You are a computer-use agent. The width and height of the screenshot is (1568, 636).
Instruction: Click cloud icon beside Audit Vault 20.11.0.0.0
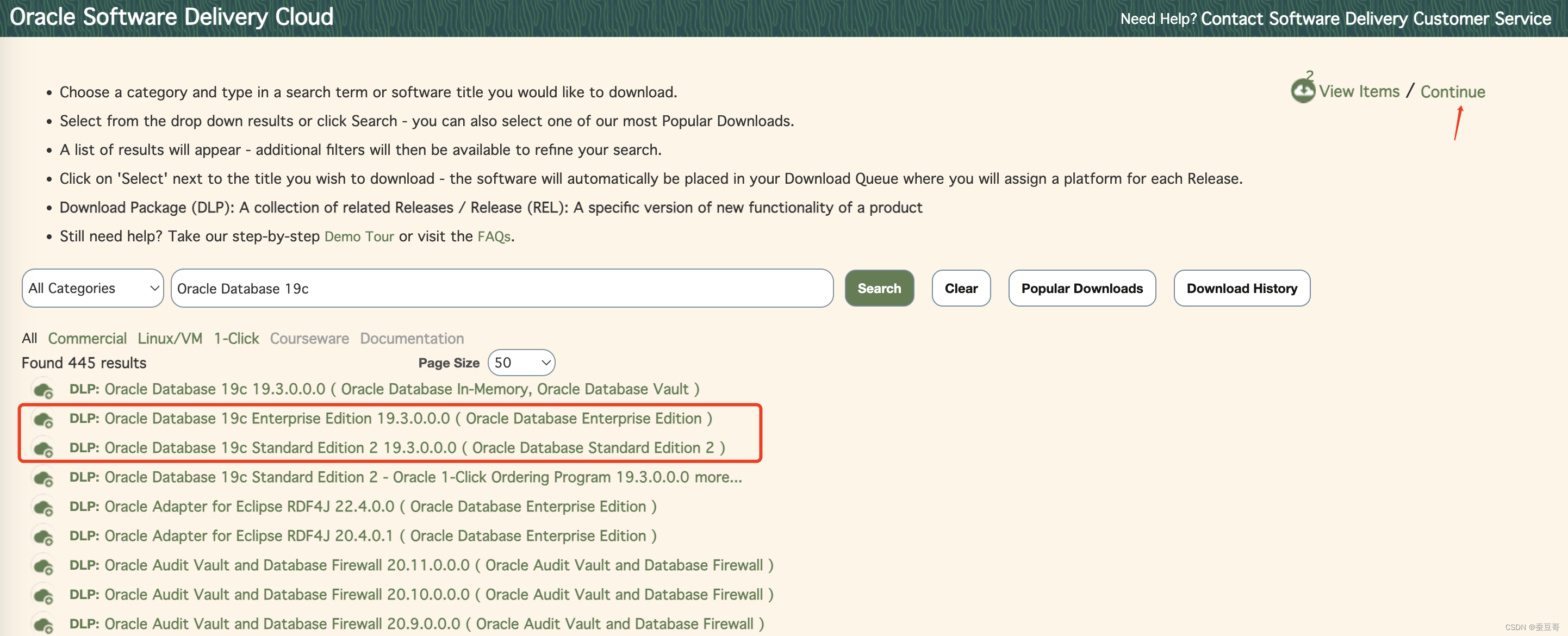43,566
